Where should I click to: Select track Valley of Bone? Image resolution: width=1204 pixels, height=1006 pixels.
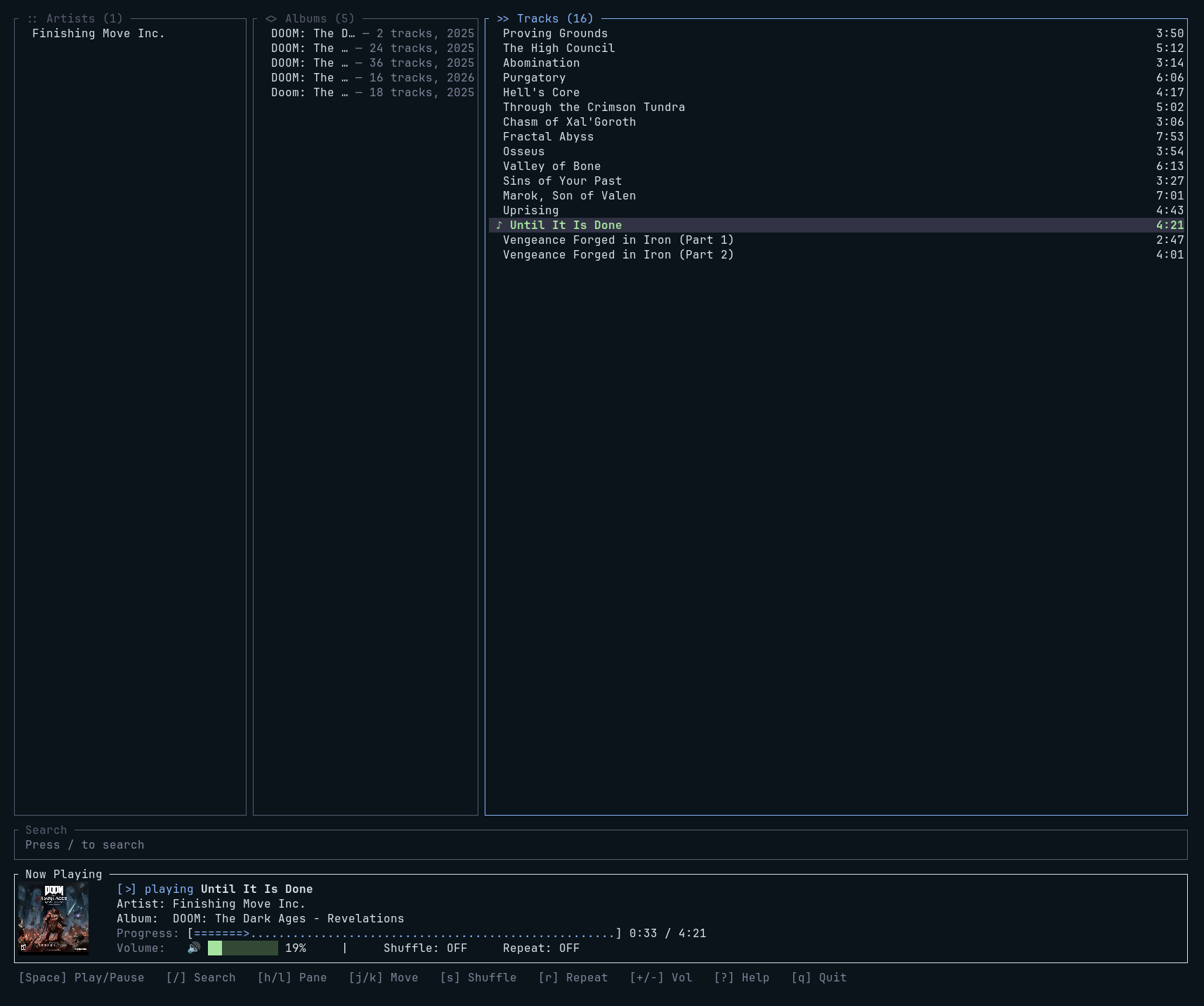(x=837, y=166)
